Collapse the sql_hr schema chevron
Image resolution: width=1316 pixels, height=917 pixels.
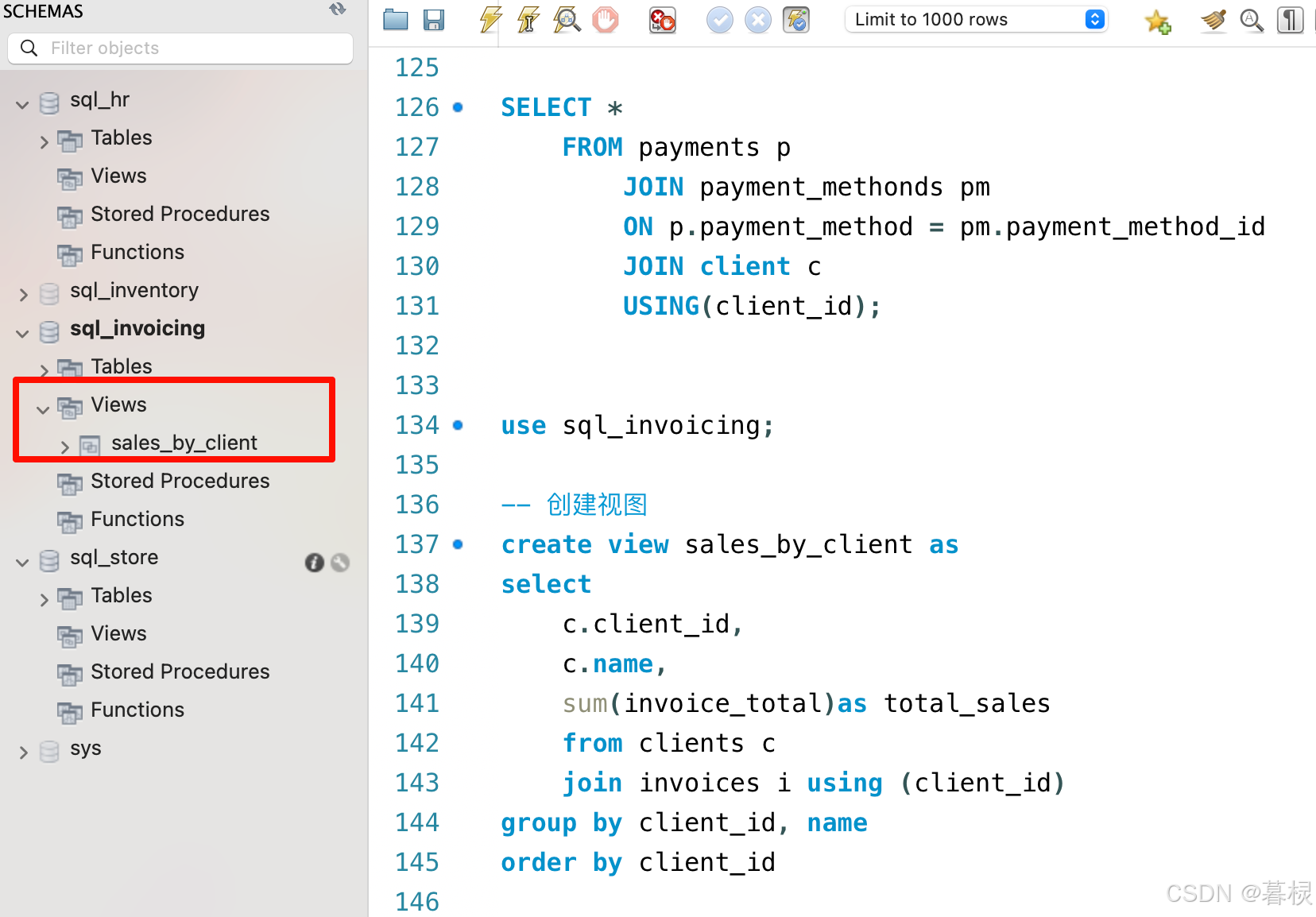(x=22, y=104)
